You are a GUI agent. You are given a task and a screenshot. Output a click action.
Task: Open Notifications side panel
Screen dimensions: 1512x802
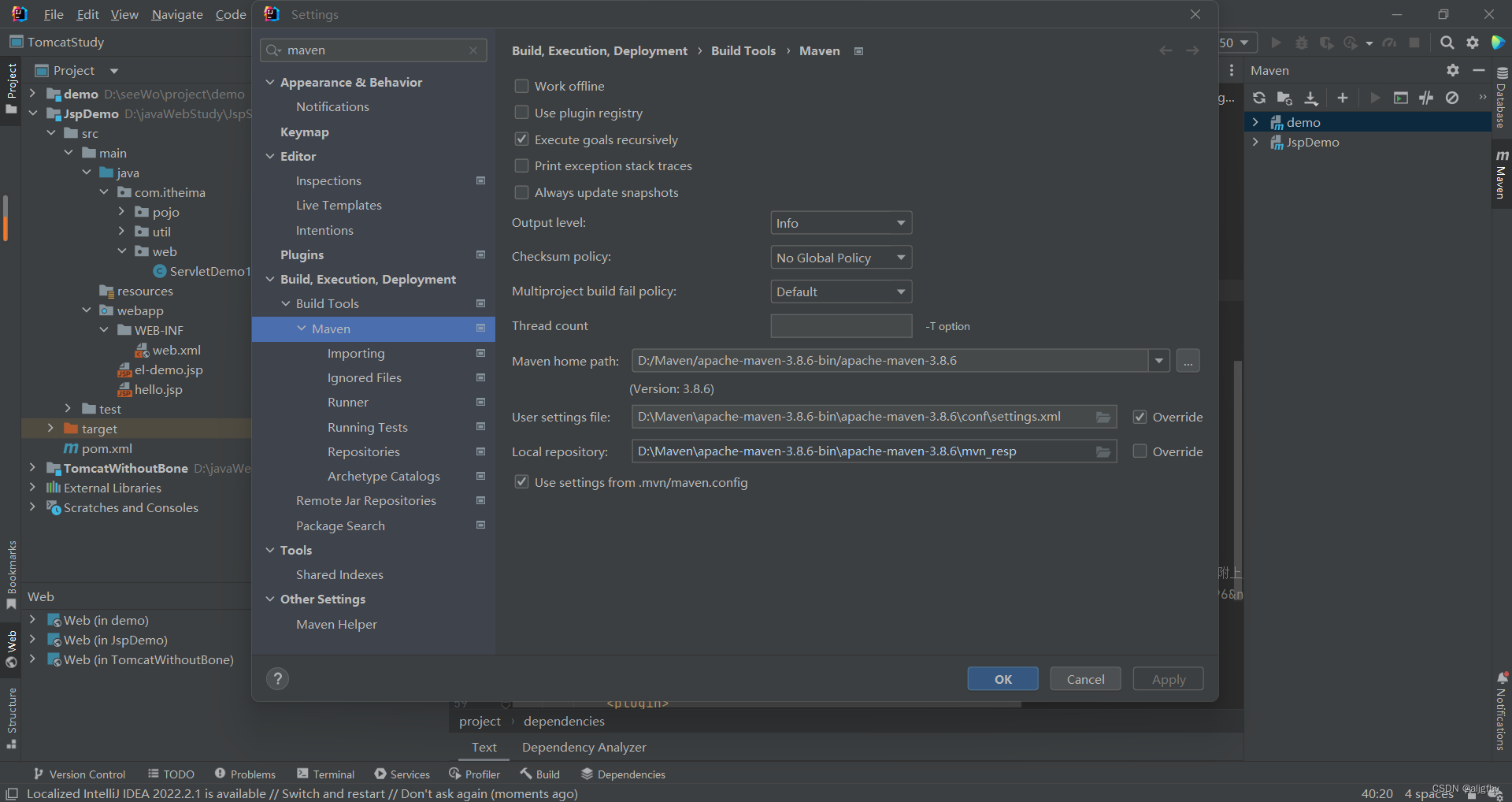pyautogui.click(x=1501, y=713)
